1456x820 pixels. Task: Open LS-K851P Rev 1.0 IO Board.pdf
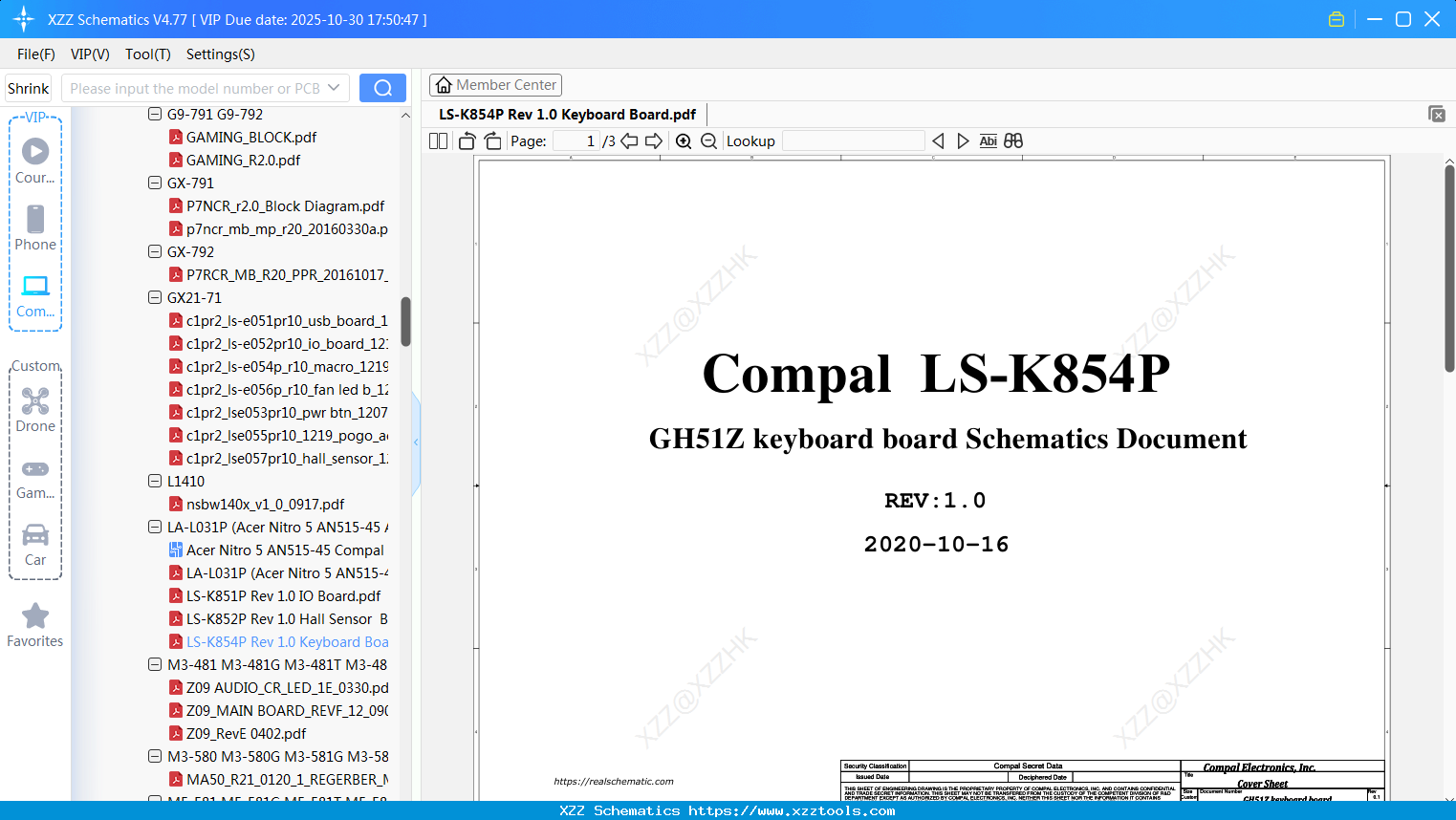pos(275,595)
